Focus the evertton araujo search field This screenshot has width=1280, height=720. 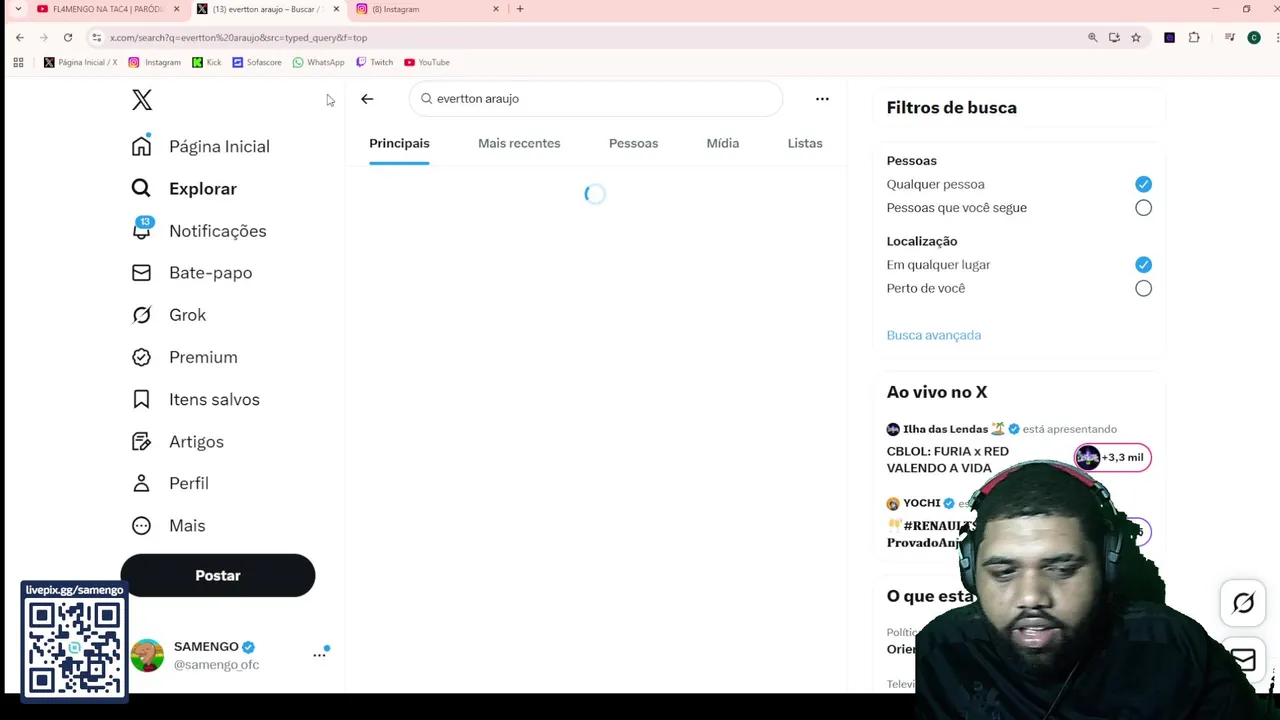click(596, 99)
